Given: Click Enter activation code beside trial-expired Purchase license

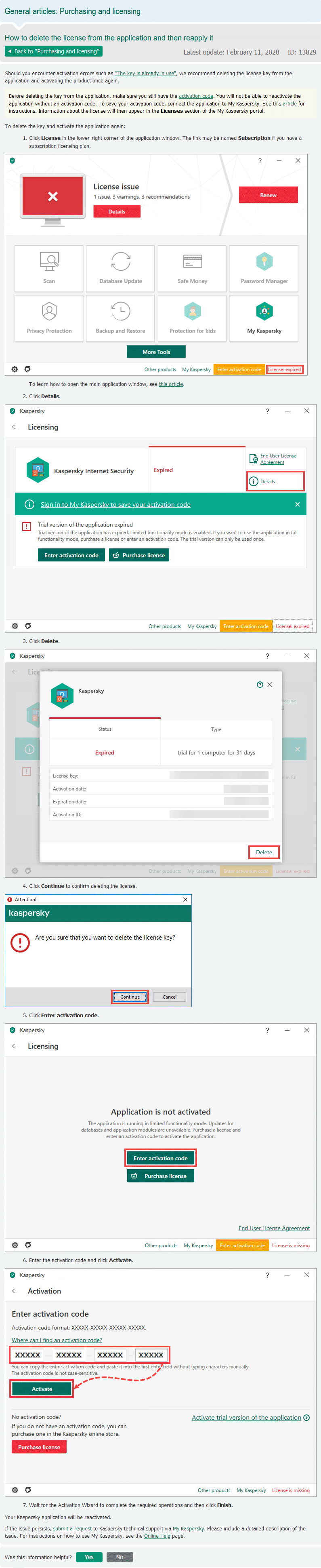Looking at the screenshot, I should point(71,555).
